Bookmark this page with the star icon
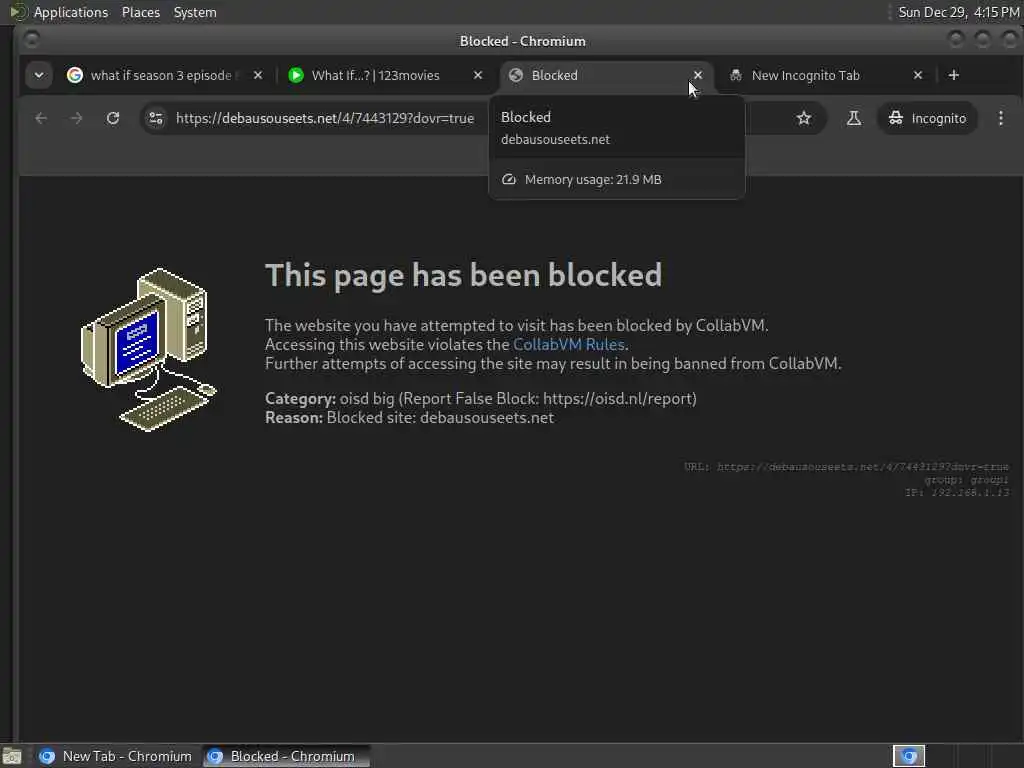 pyautogui.click(x=804, y=118)
